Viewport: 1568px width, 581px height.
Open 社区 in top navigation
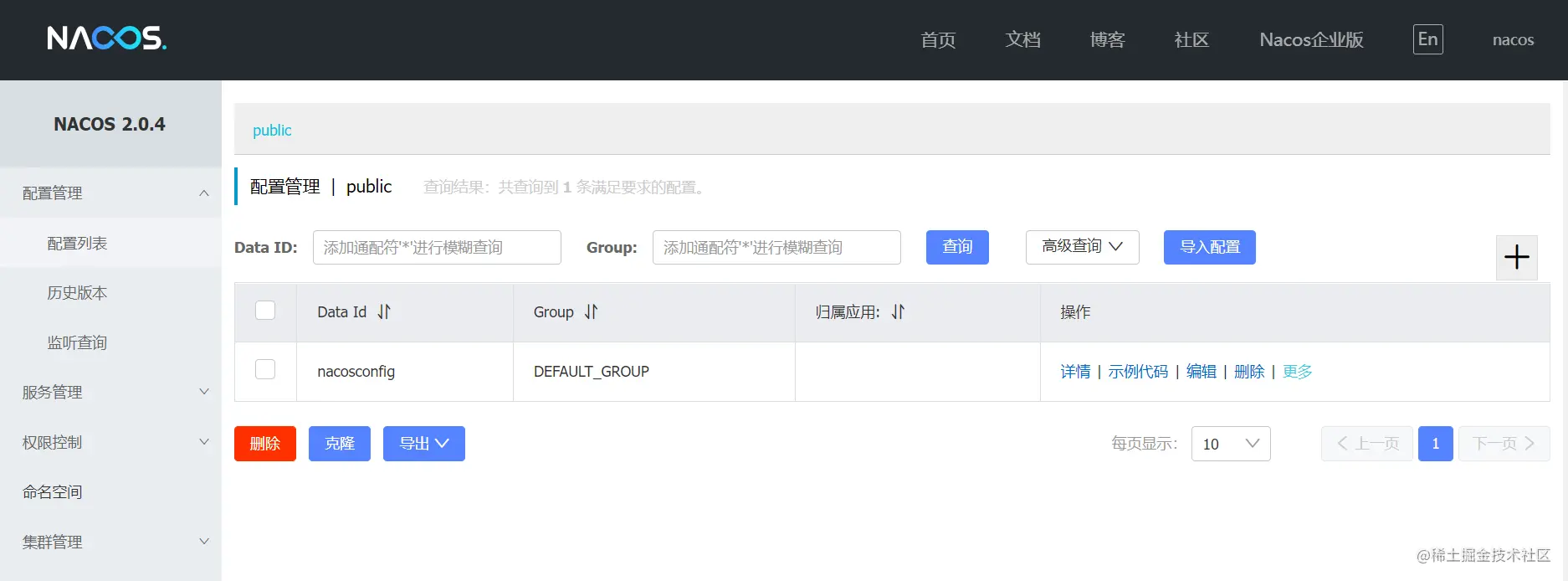coord(1191,40)
